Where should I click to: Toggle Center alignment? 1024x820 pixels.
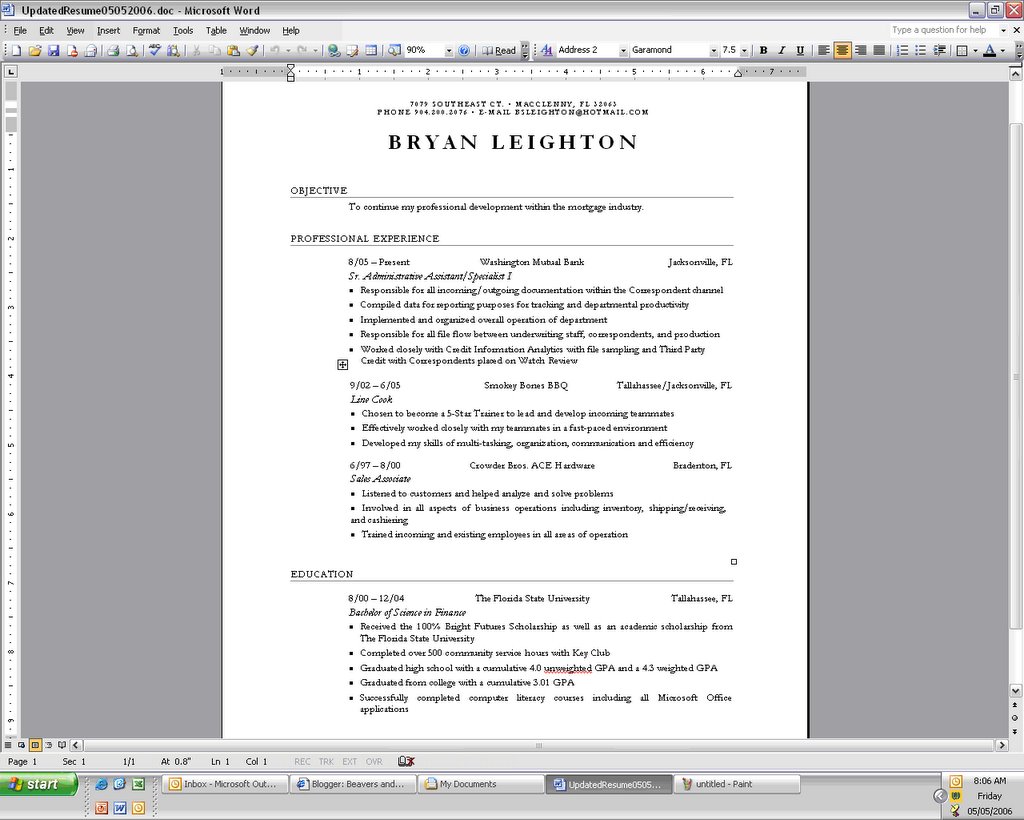tap(842, 50)
